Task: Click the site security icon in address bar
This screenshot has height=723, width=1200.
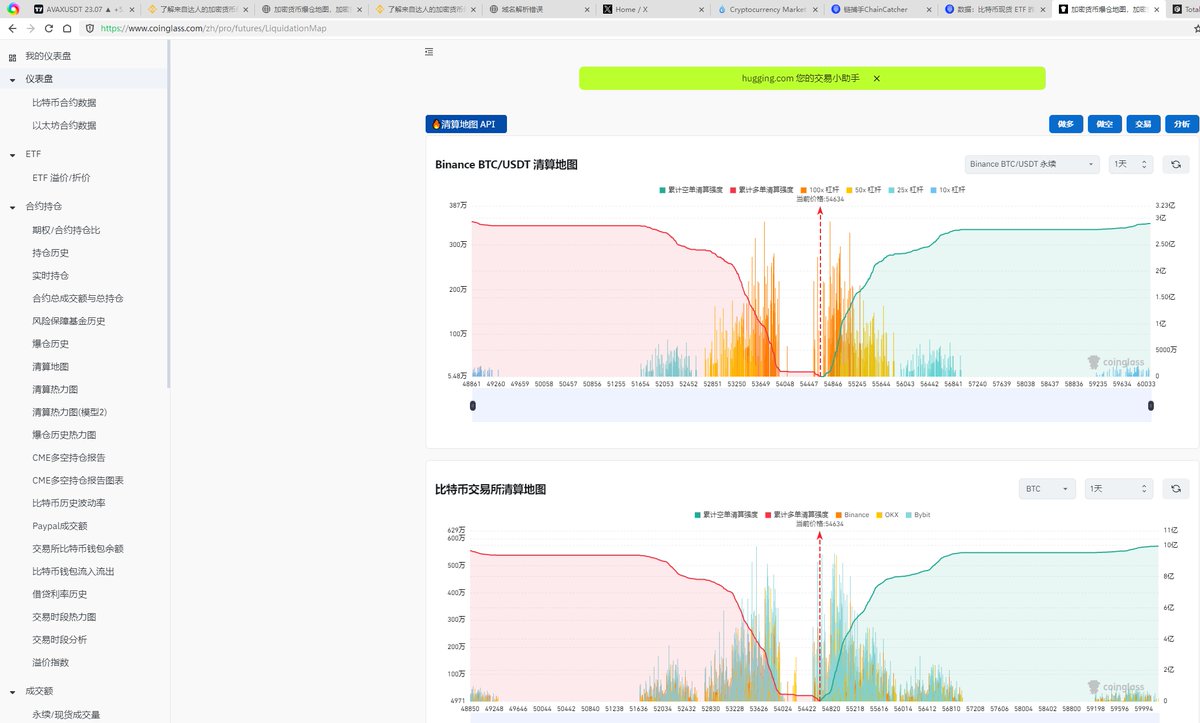Action: click(92, 28)
